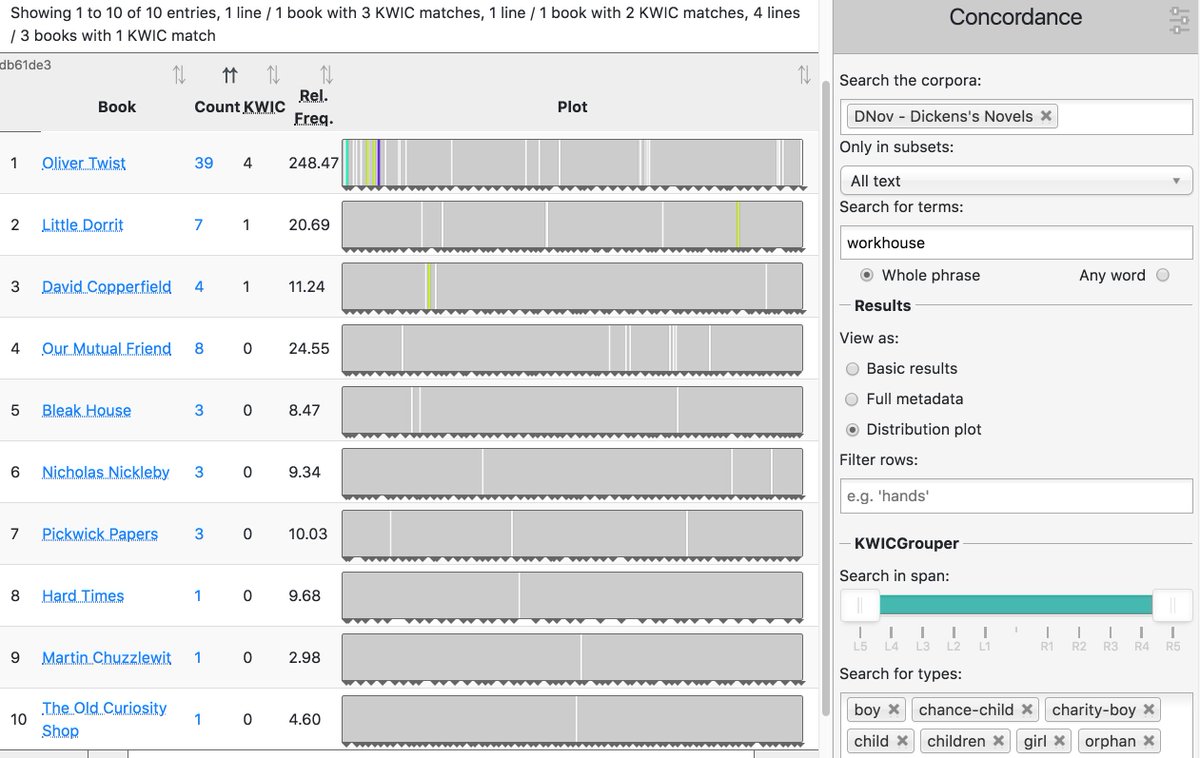Open the Concordance settings sliders icon

tap(1179, 21)
